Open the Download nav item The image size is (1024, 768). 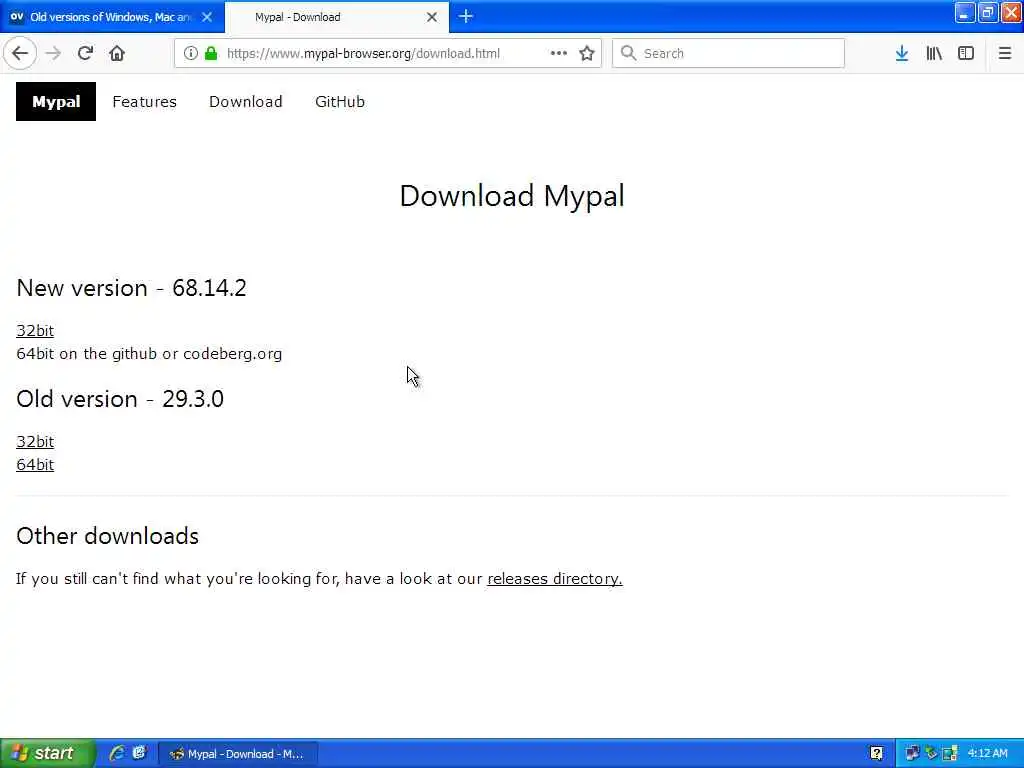(246, 102)
